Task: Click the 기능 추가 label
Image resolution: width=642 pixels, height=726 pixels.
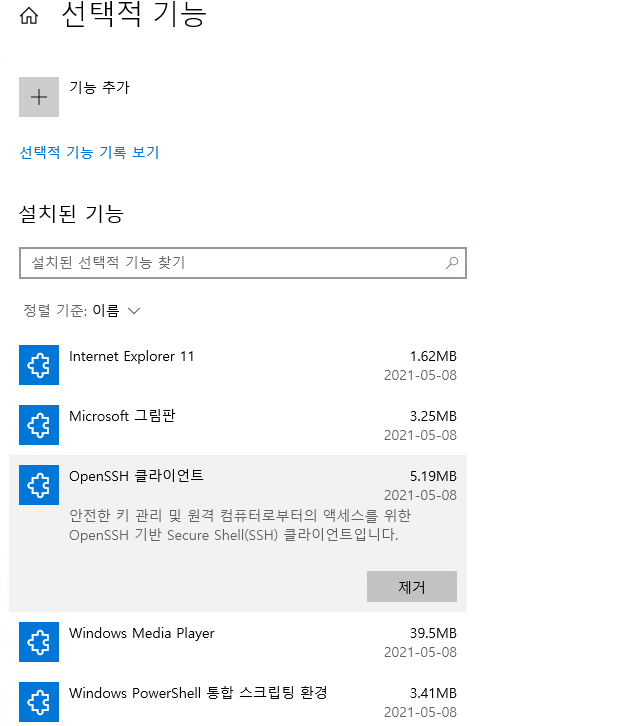Action: [x=100, y=87]
